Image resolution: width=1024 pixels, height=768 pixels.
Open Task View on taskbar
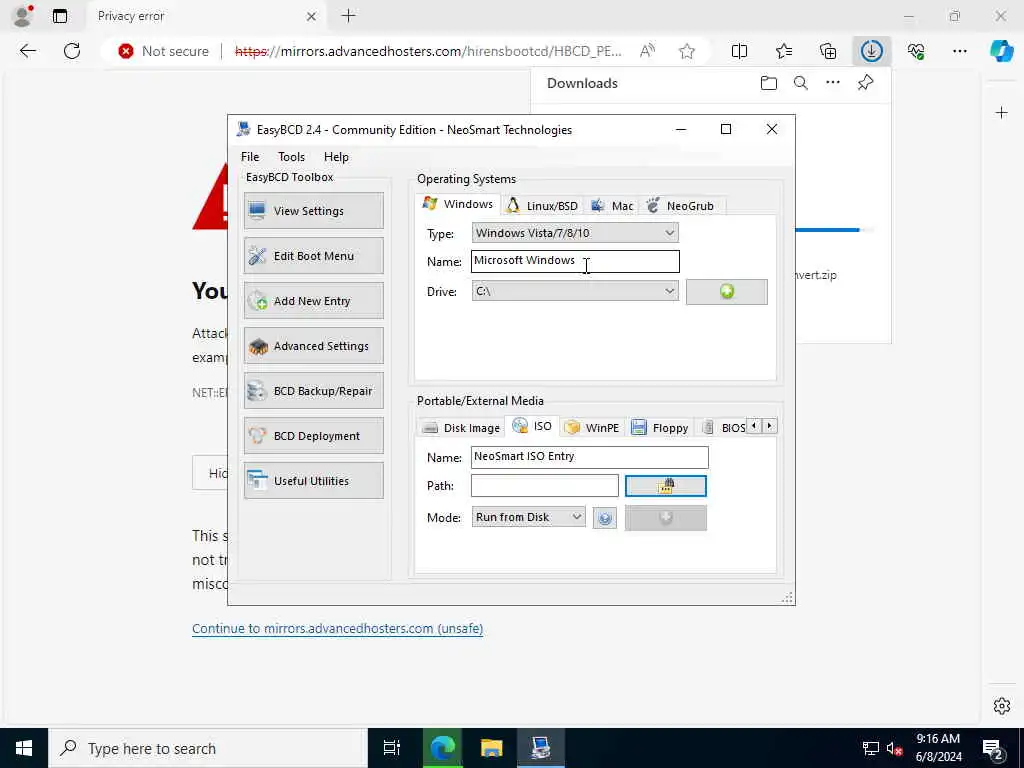[391, 748]
